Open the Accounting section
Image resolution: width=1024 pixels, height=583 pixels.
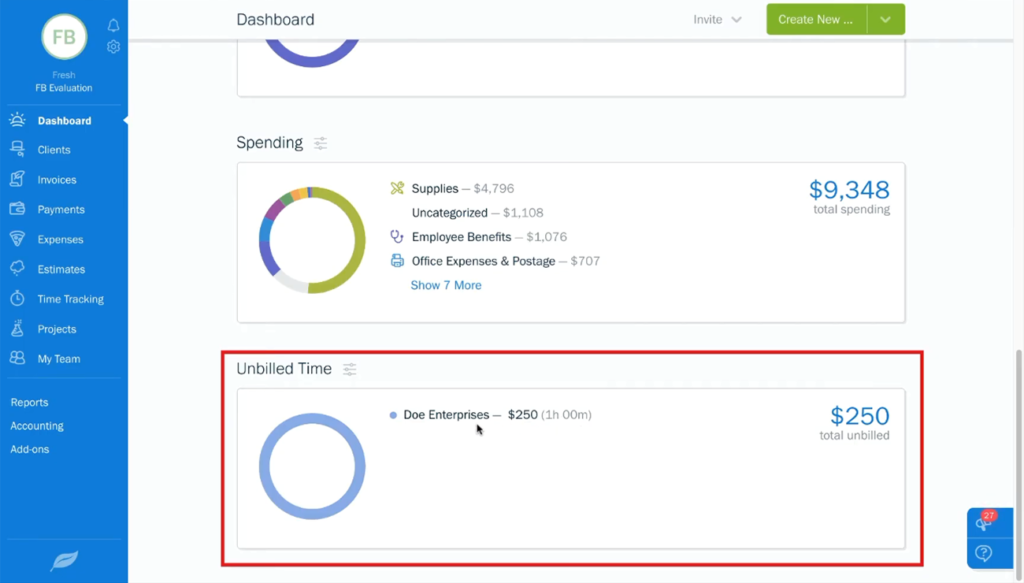(37, 425)
